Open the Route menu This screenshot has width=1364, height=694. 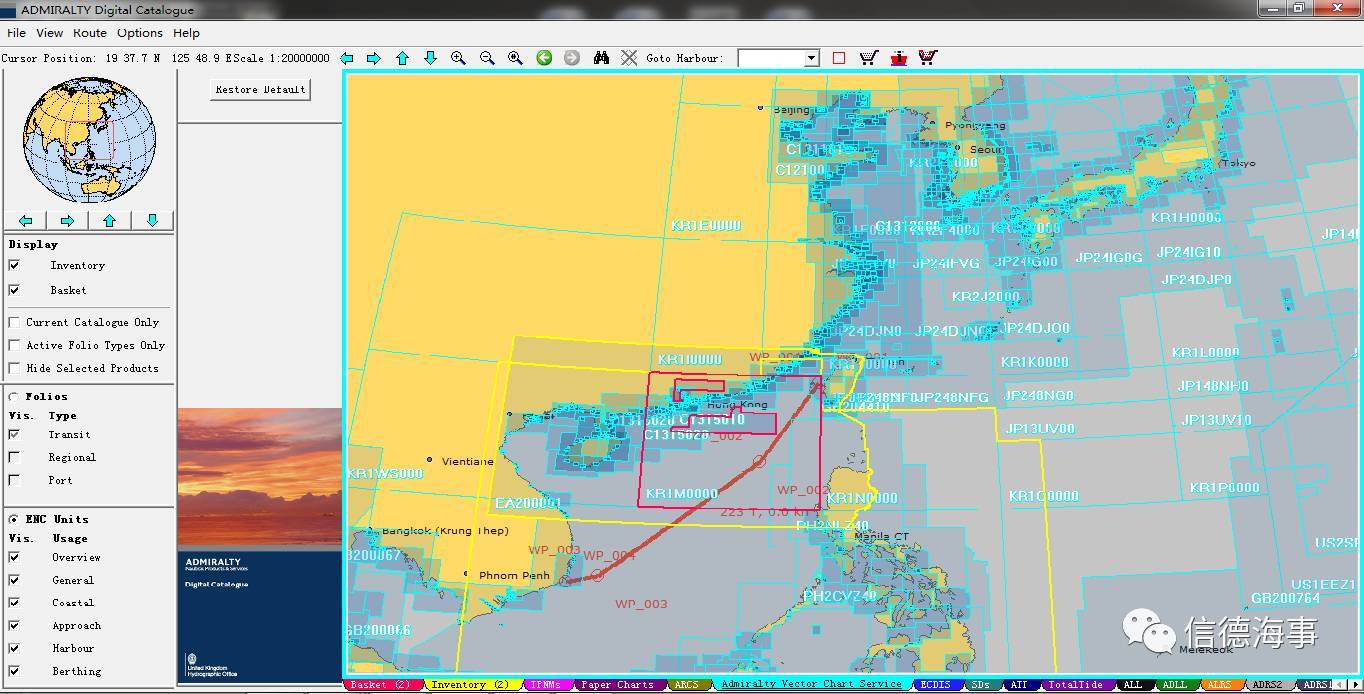(90, 33)
